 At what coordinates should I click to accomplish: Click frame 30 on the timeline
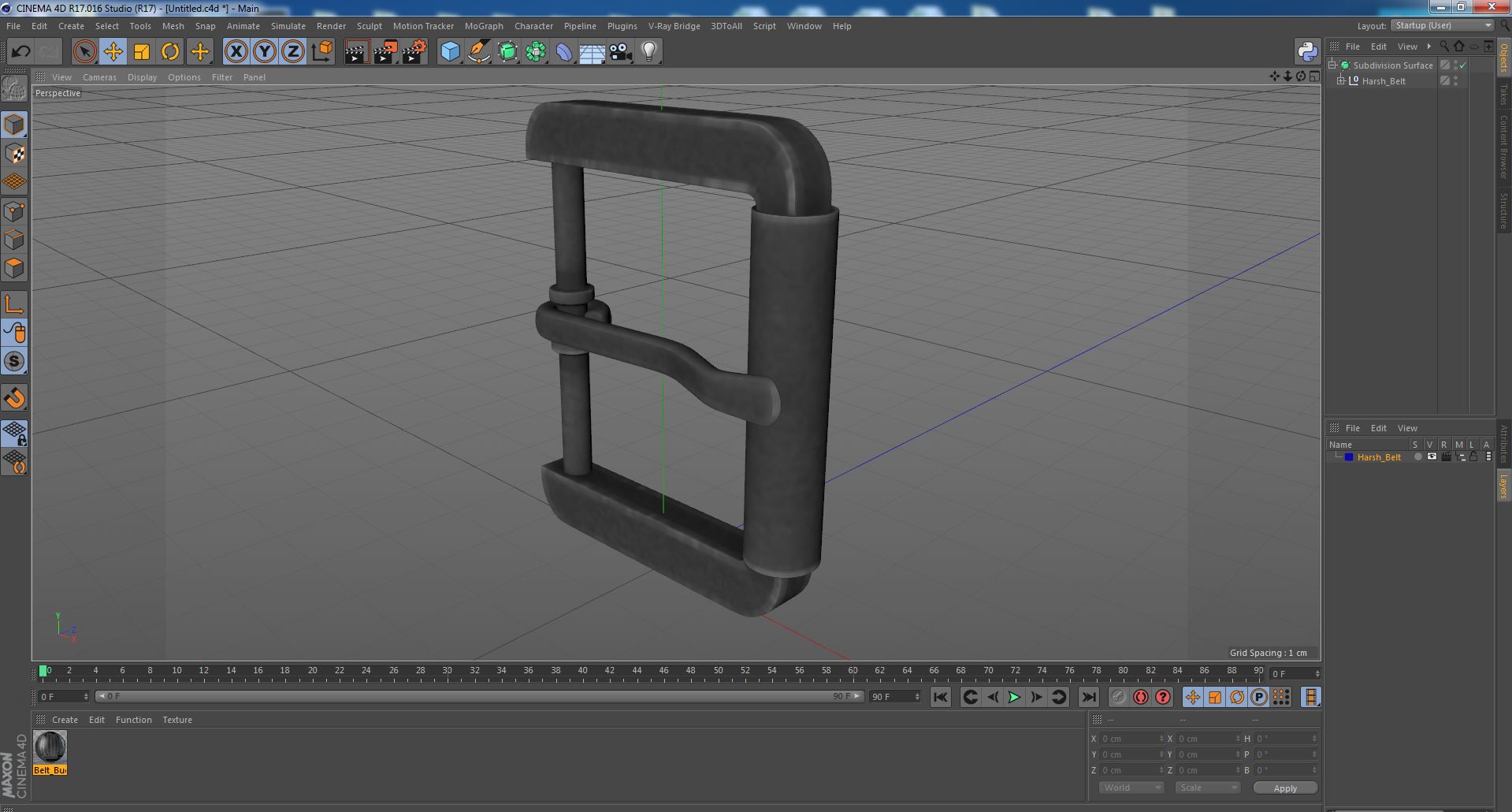(x=447, y=672)
